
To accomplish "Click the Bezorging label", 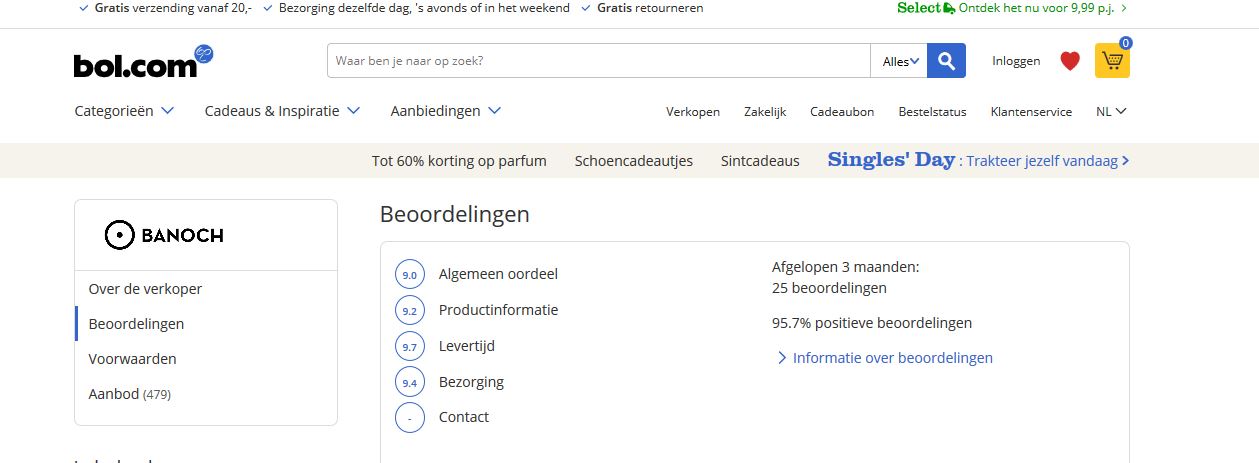I will click(471, 382).
